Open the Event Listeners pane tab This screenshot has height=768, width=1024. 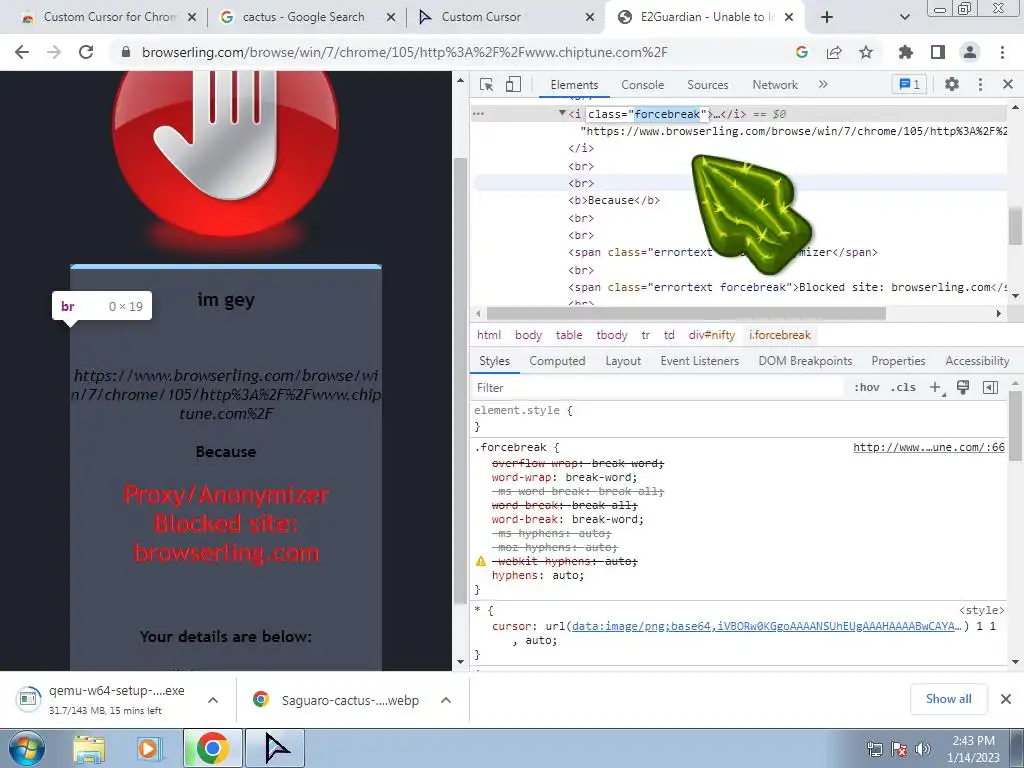699,361
